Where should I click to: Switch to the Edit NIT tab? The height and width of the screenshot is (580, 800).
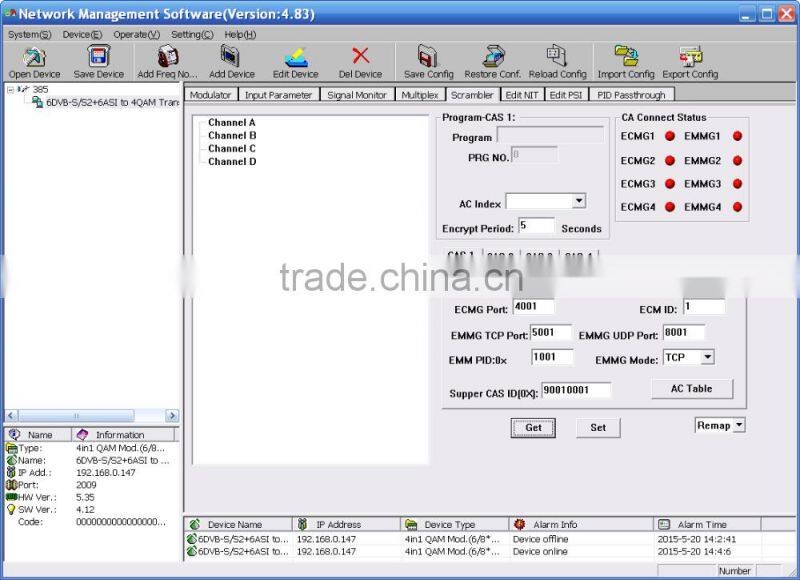click(521, 95)
